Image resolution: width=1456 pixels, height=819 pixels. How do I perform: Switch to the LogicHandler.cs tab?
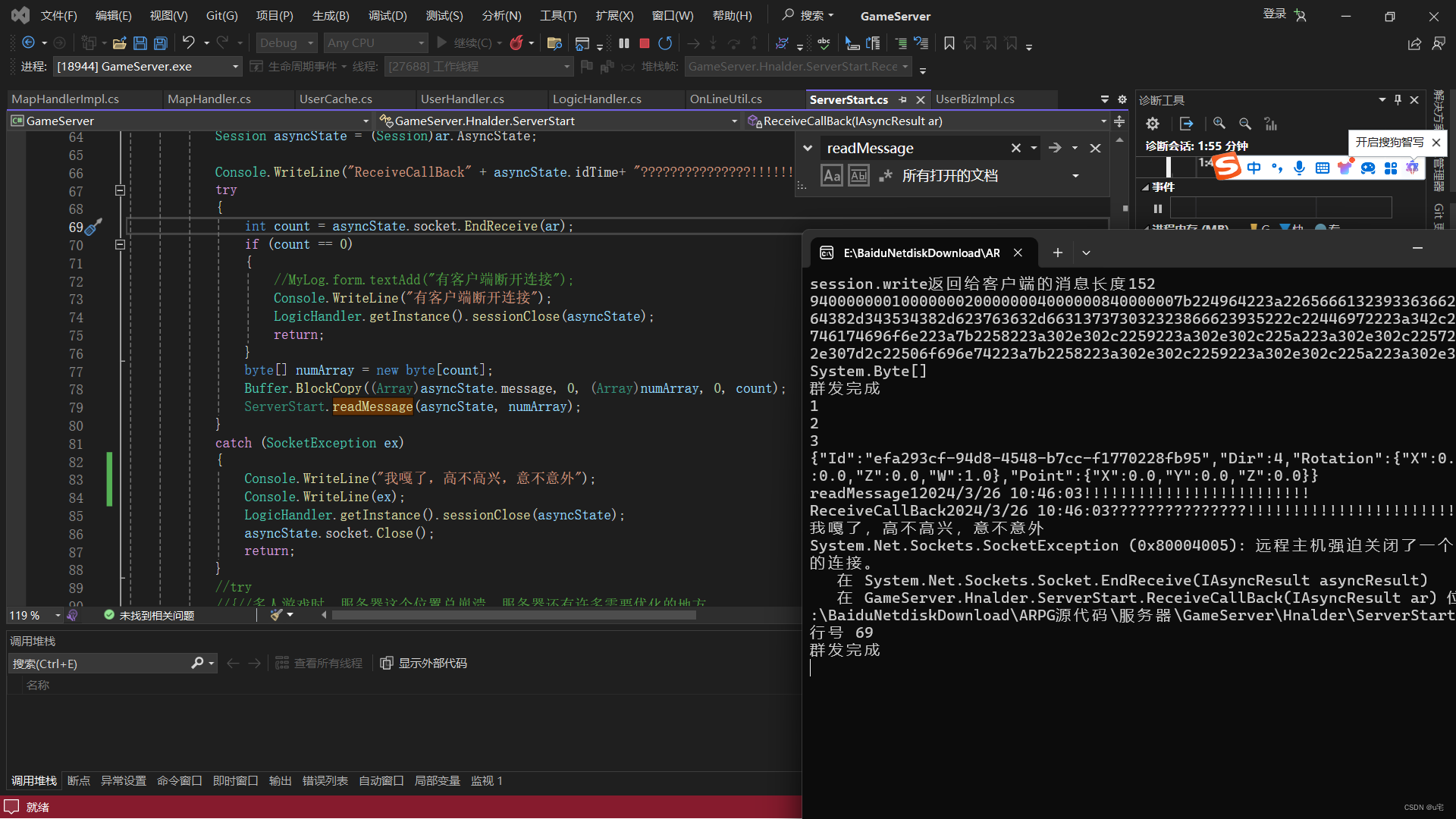click(x=598, y=99)
